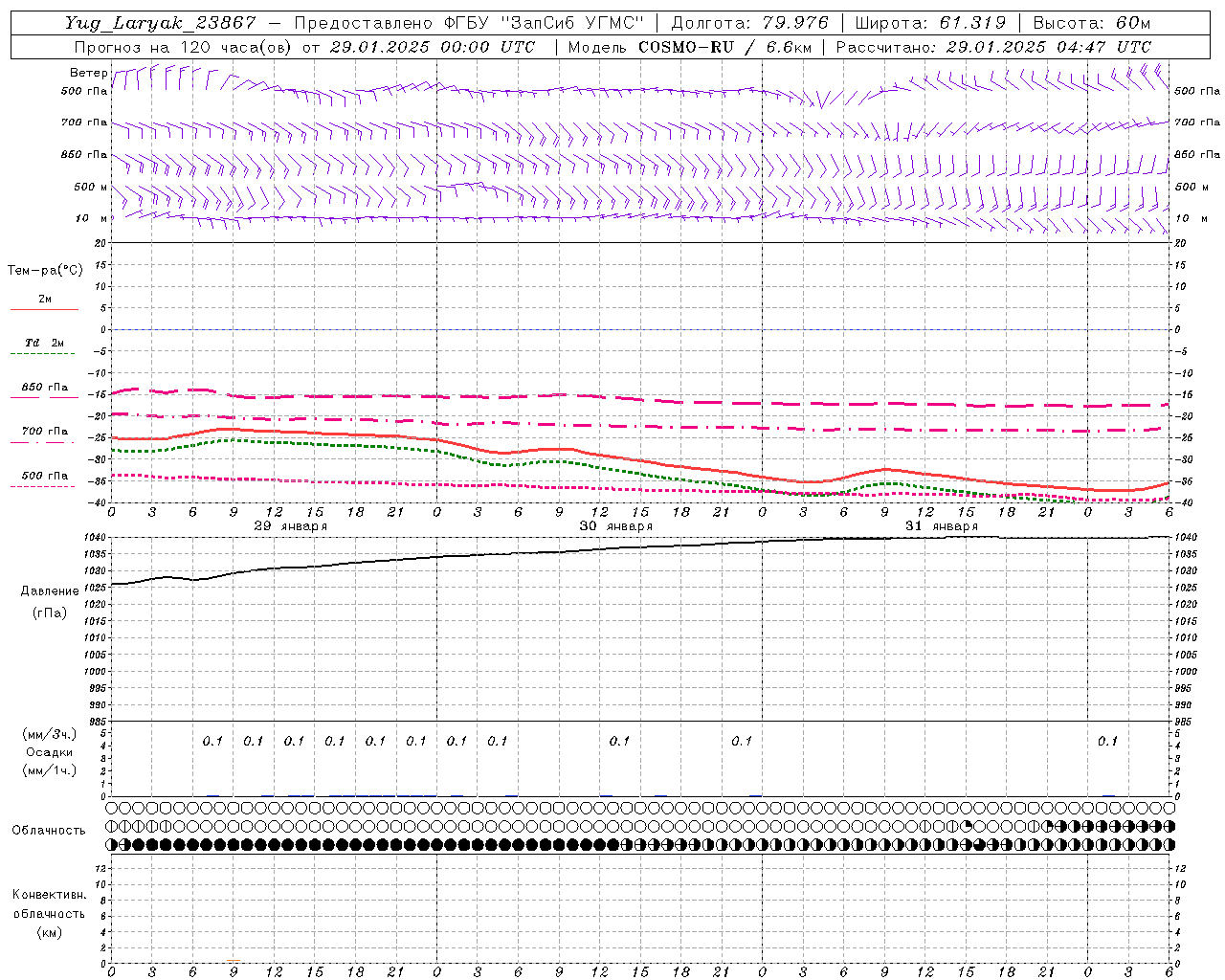Click the "Конвективн." convective cloud label
The image size is (1225, 980).
50,895
